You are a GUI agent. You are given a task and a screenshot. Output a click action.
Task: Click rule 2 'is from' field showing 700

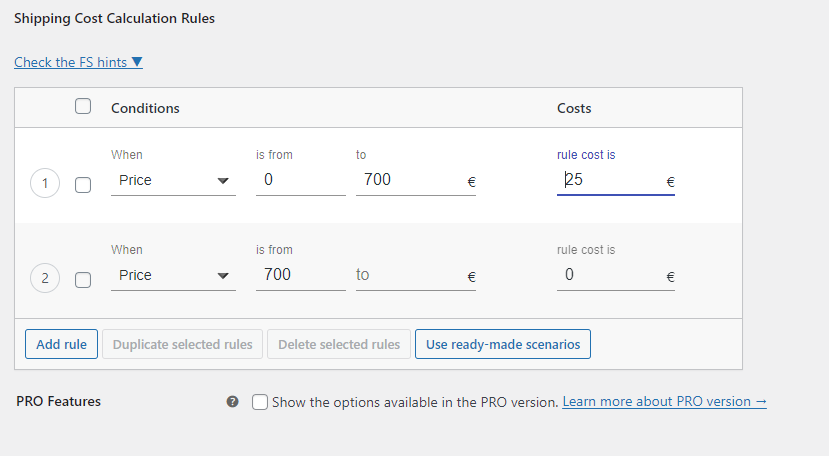click(x=300, y=275)
